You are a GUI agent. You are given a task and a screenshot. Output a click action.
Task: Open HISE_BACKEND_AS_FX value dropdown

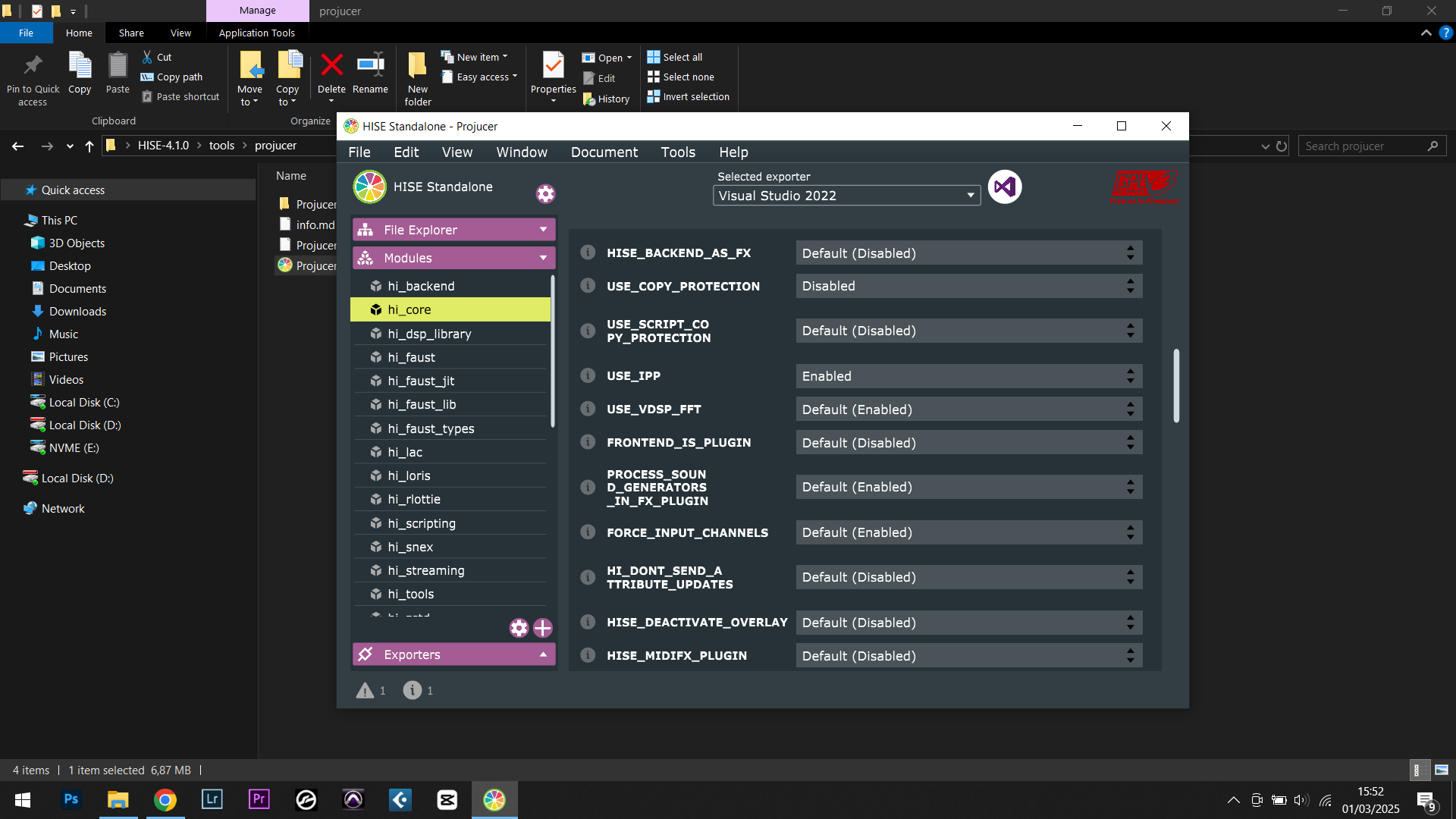tap(969, 253)
